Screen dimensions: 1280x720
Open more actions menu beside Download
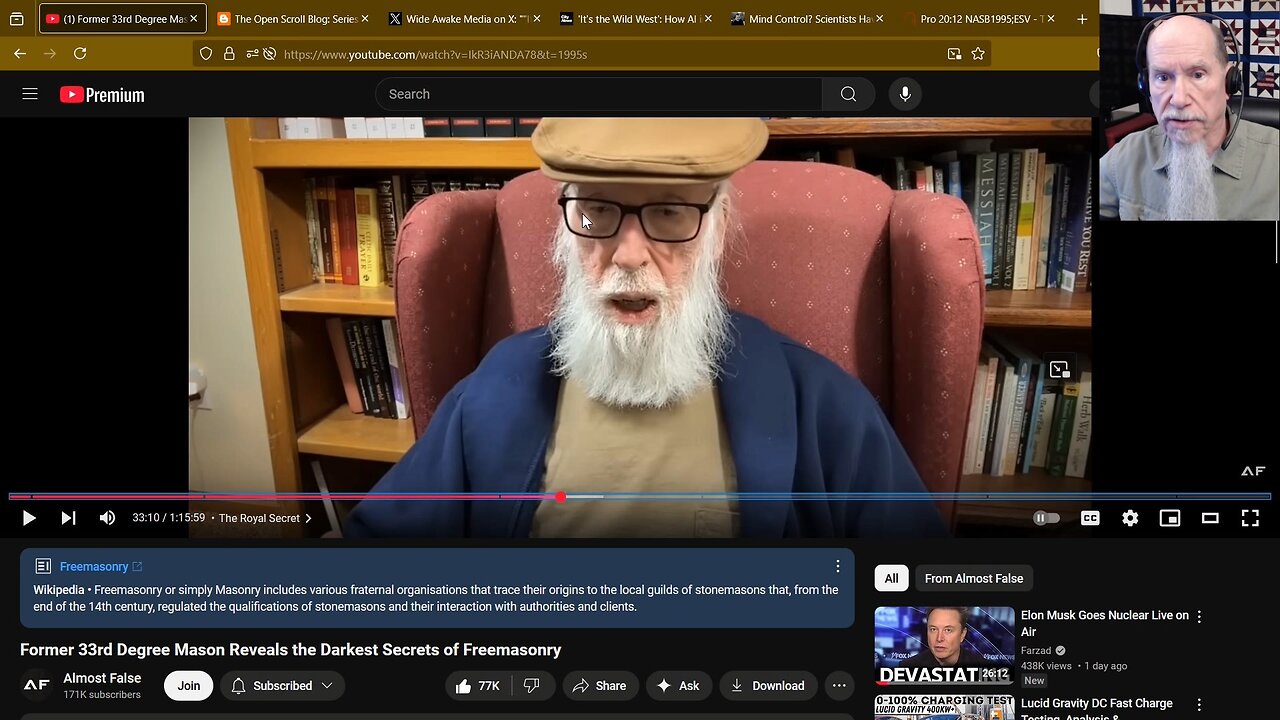click(839, 686)
